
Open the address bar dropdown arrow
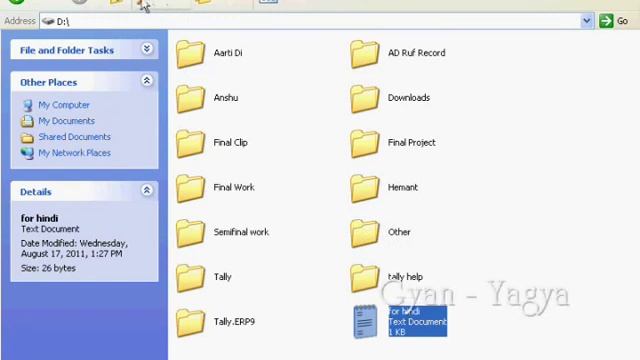coord(587,21)
